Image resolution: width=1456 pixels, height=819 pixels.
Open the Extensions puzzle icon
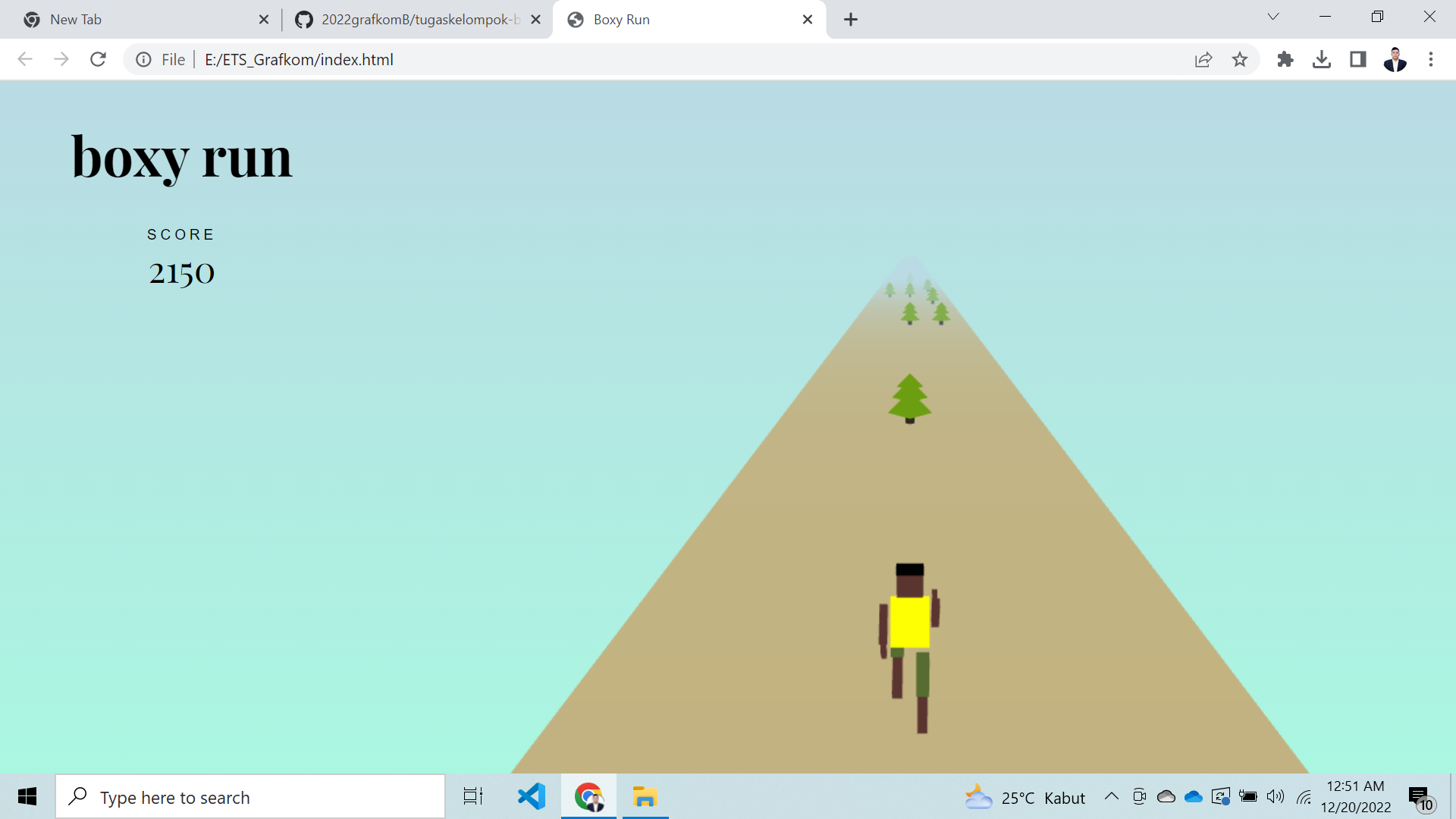[1285, 59]
